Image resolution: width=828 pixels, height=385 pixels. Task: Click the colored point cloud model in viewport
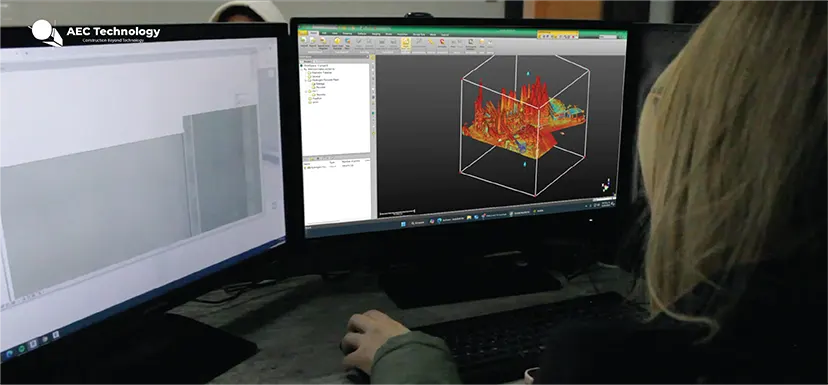pos(523,120)
